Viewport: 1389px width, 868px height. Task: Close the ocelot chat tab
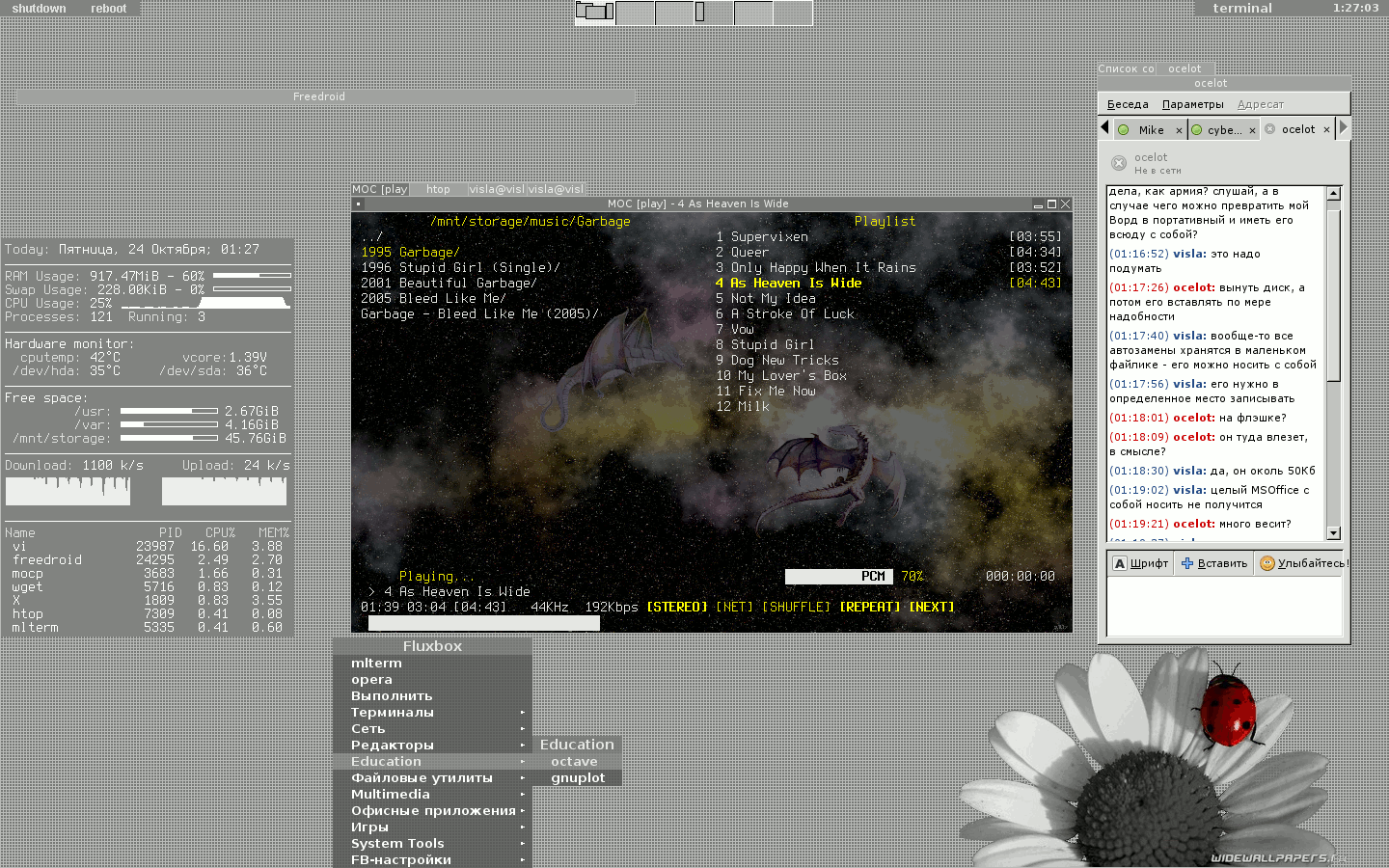pos(1326,129)
